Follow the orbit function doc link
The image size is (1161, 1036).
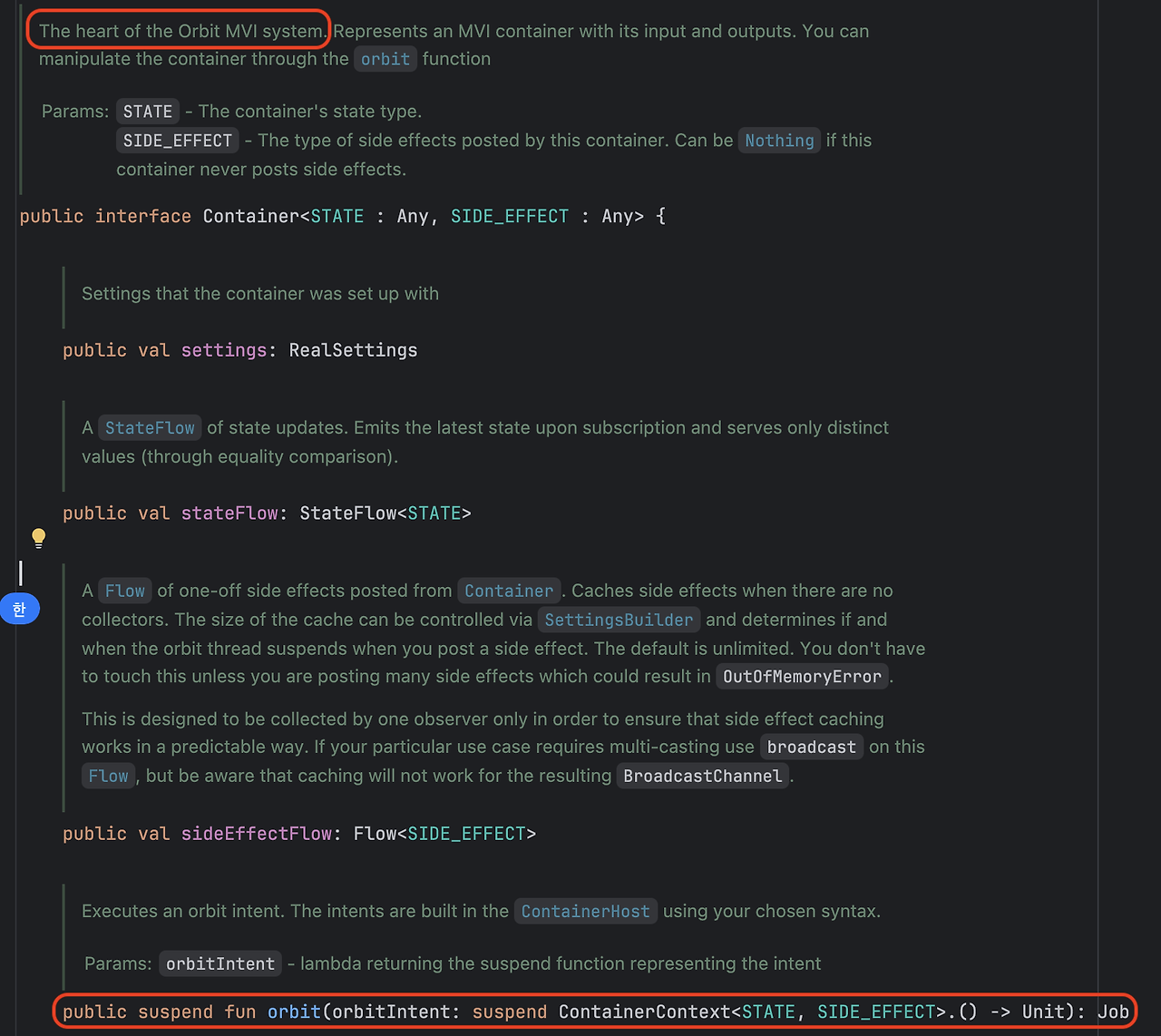[x=385, y=59]
